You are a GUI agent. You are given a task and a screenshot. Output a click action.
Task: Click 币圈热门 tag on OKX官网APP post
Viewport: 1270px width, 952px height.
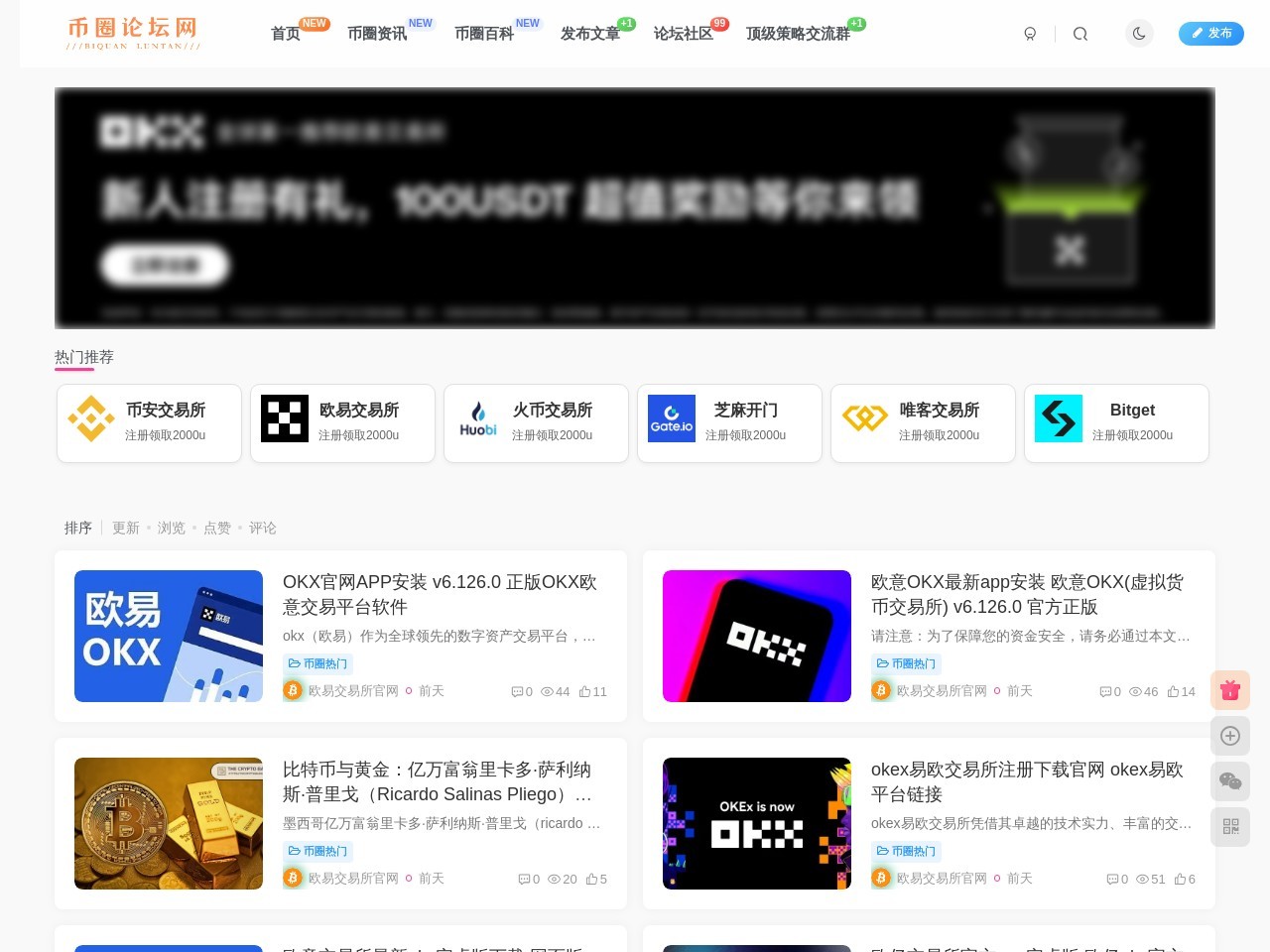317,664
